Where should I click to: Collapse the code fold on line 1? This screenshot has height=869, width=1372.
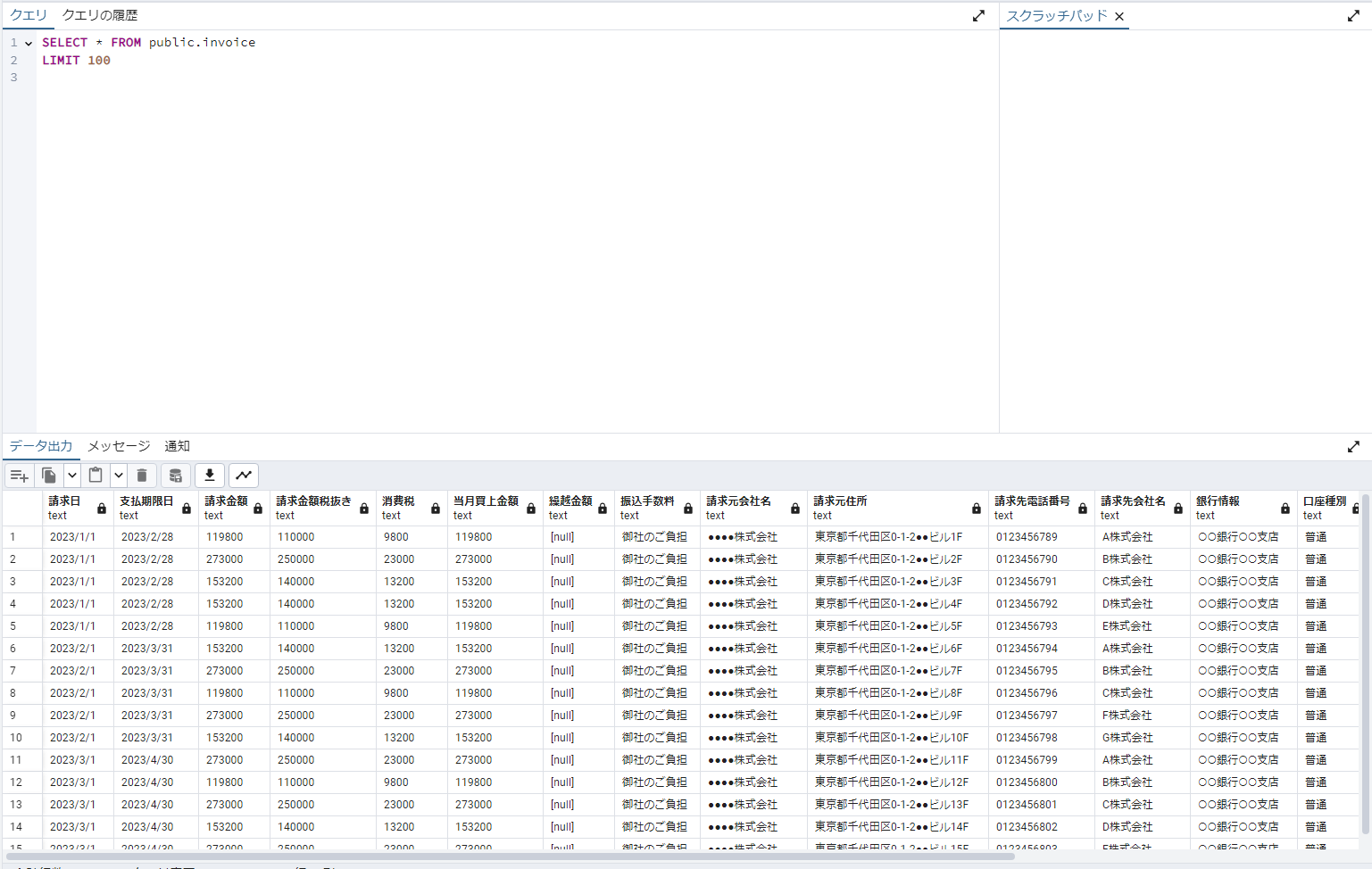(x=28, y=42)
